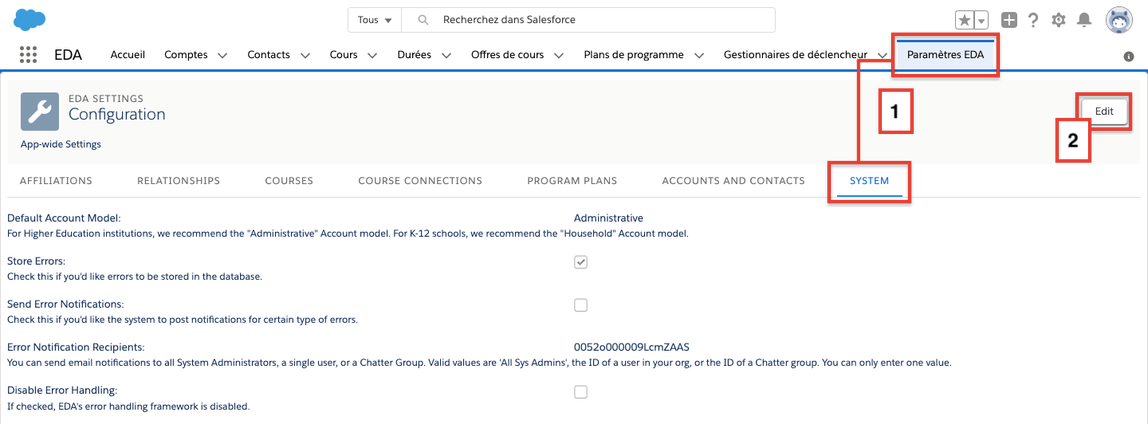Open the favorites list dropdown arrow
The width and height of the screenshot is (1148, 424).
click(982, 20)
